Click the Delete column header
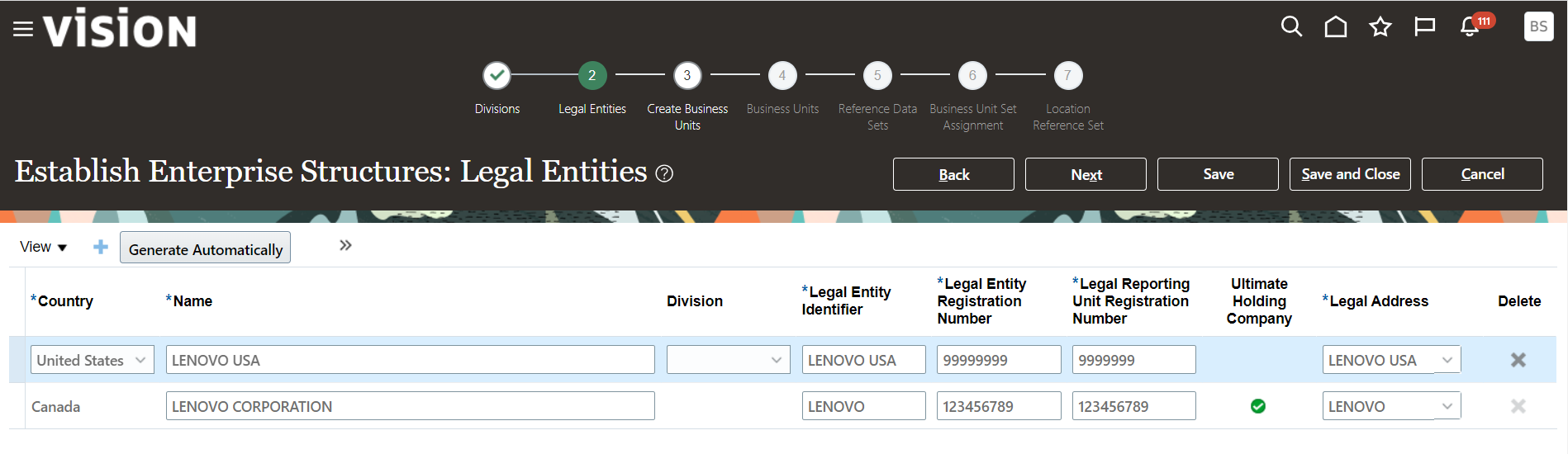 [1519, 301]
